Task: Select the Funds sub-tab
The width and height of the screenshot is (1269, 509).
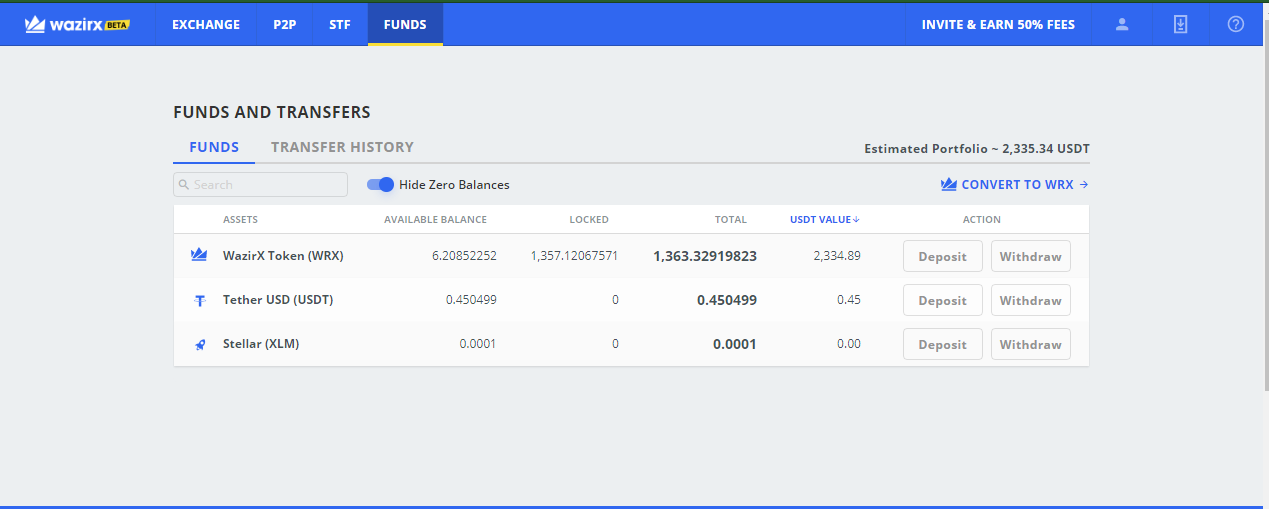Action: point(214,147)
